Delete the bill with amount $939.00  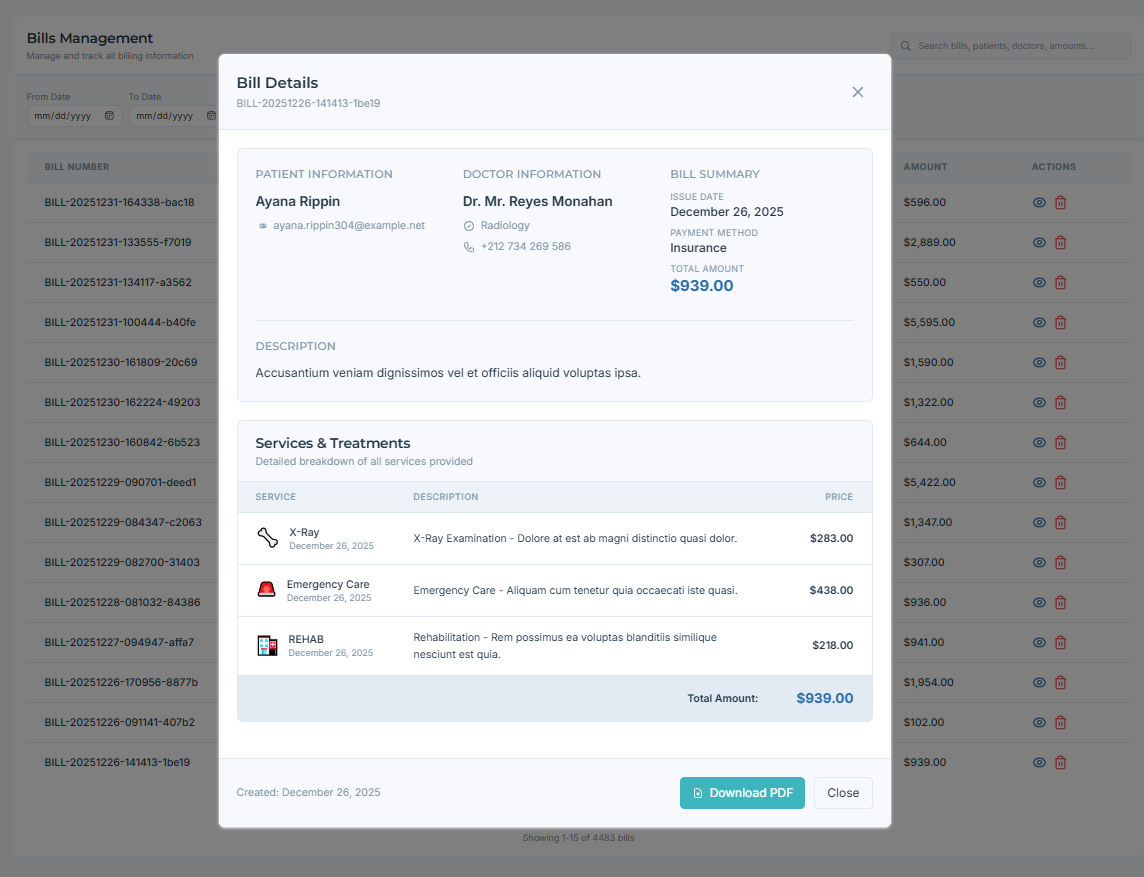pos(1061,763)
